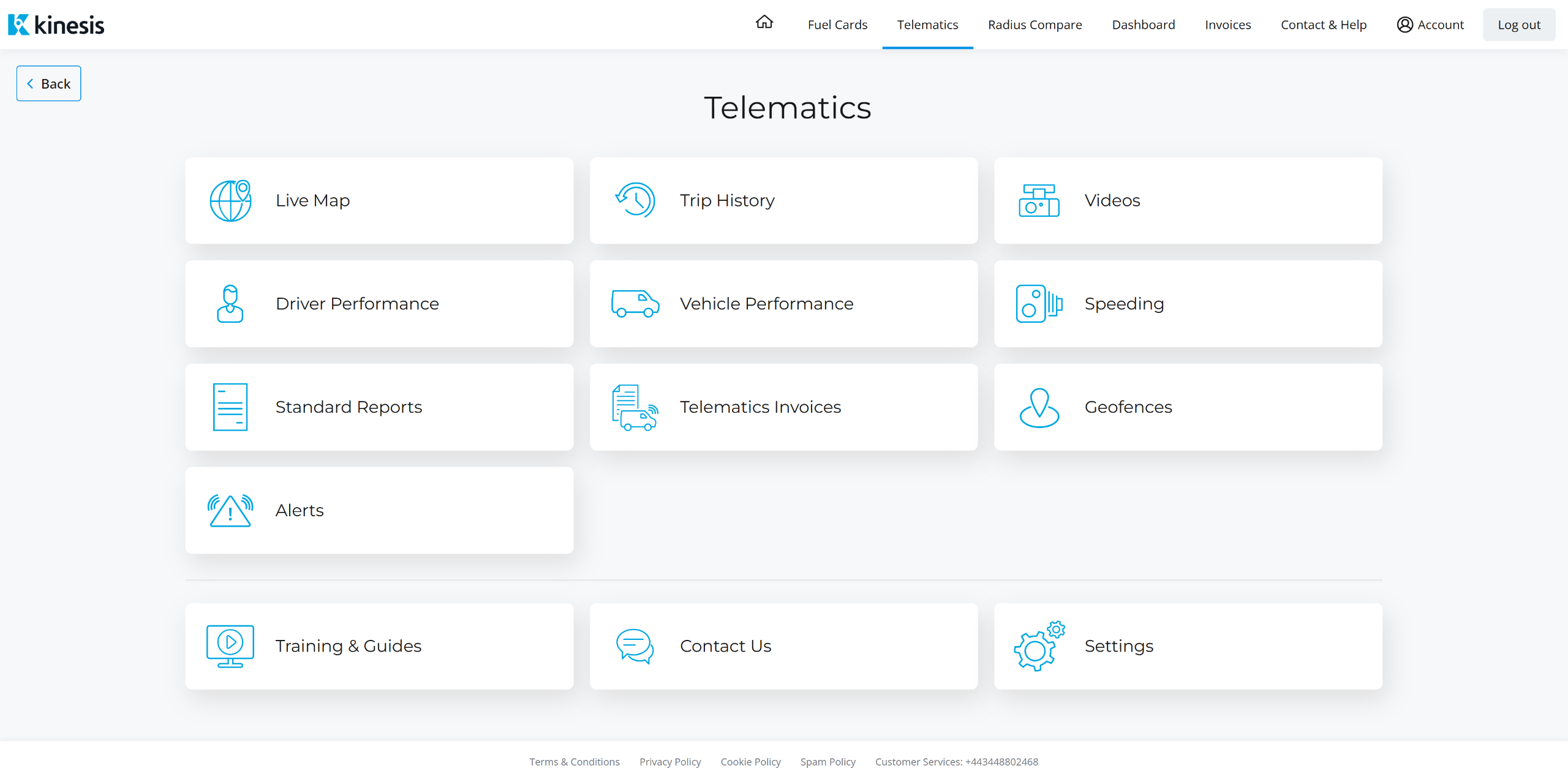The width and height of the screenshot is (1568, 782).
Task: Open the Account menu
Action: (x=1430, y=24)
